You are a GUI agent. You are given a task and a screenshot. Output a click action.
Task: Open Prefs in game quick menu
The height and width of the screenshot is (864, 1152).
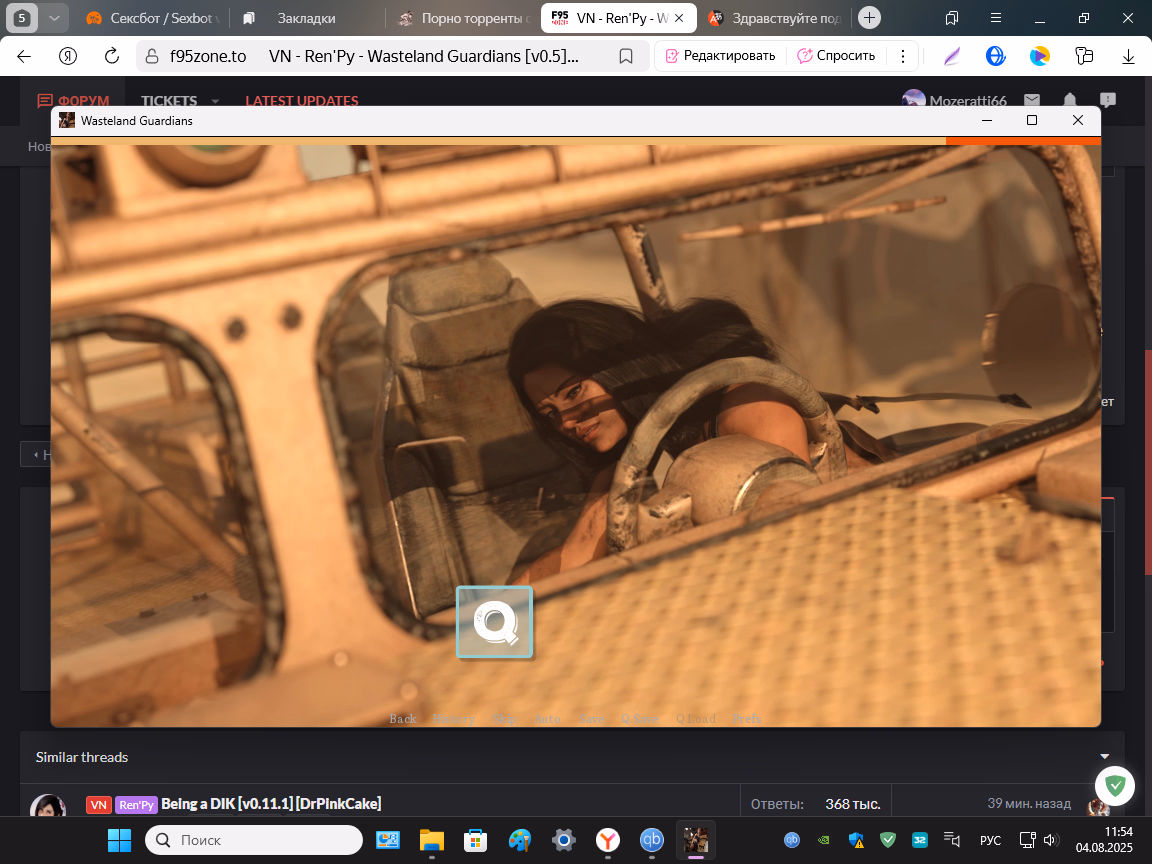pos(746,719)
